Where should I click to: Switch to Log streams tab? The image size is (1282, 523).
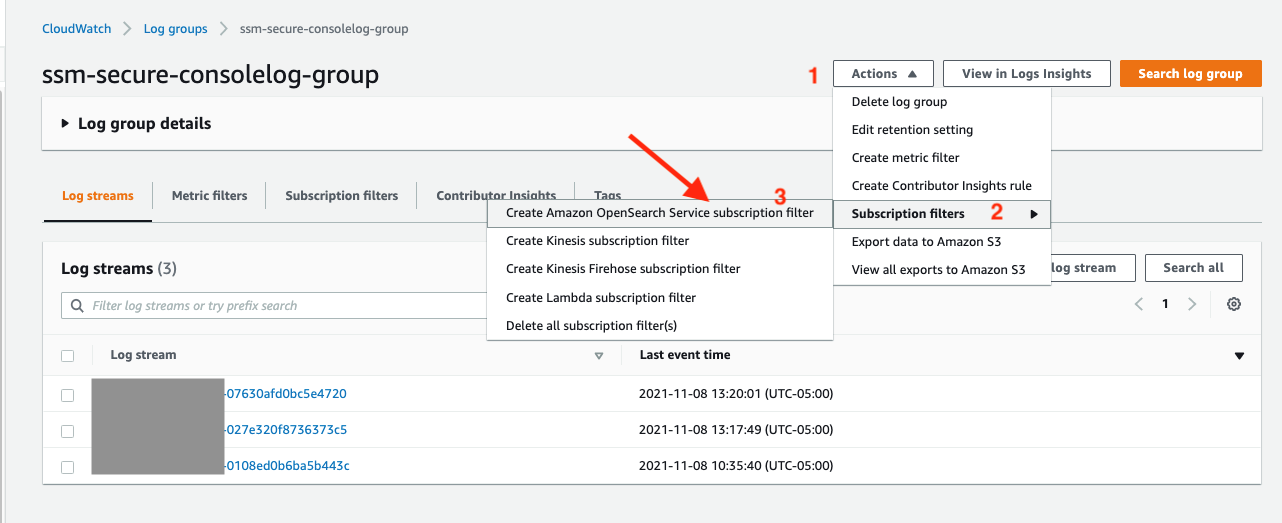[x=98, y=196]
